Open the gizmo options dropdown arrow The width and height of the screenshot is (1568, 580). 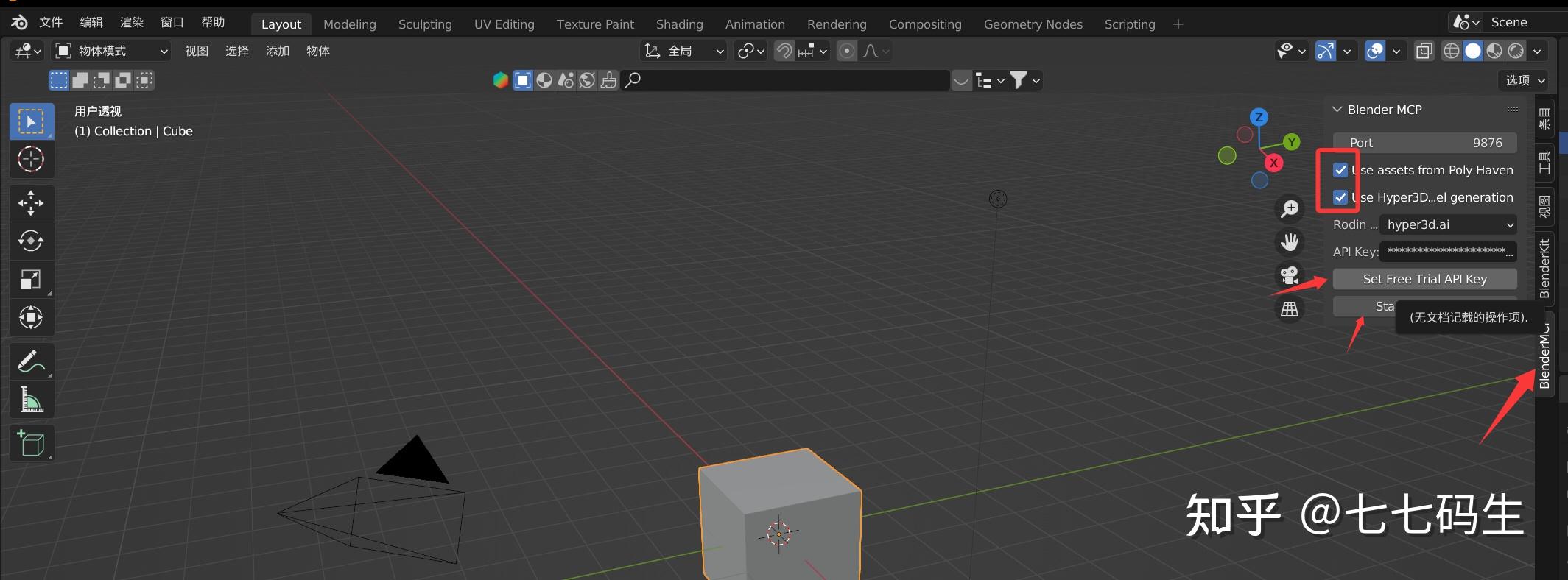tap(1346, 51)
